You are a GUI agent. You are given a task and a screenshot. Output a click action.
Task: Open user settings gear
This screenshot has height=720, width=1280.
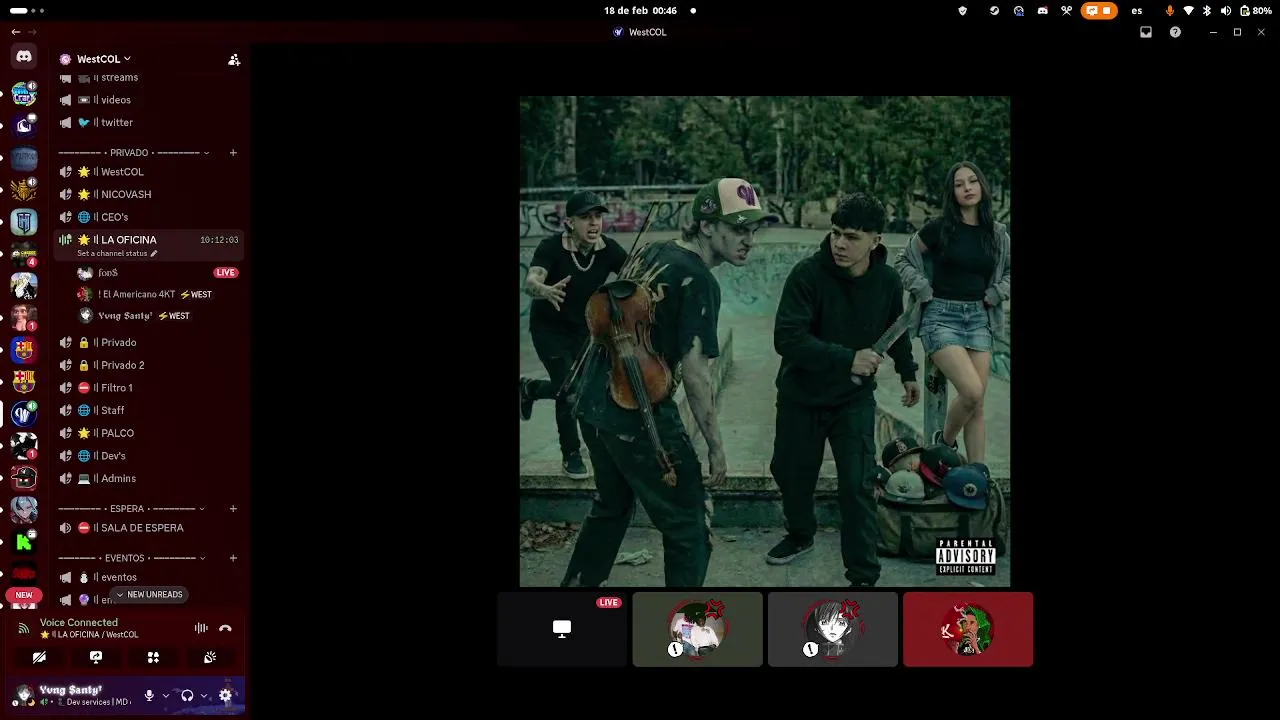click(x=225, y=695)
